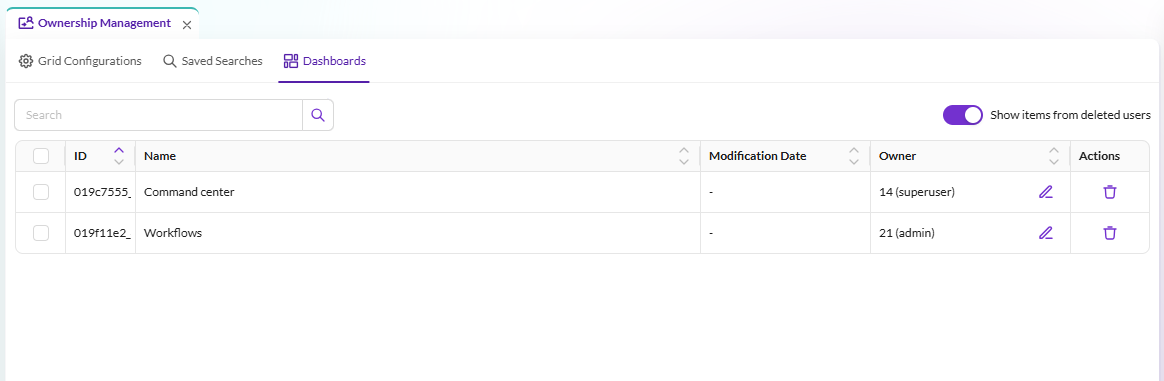Image resolution: width=1164 pixels, height=381 pixels.
Task: Sort by Name column arrows
Action: coord(684,156)
